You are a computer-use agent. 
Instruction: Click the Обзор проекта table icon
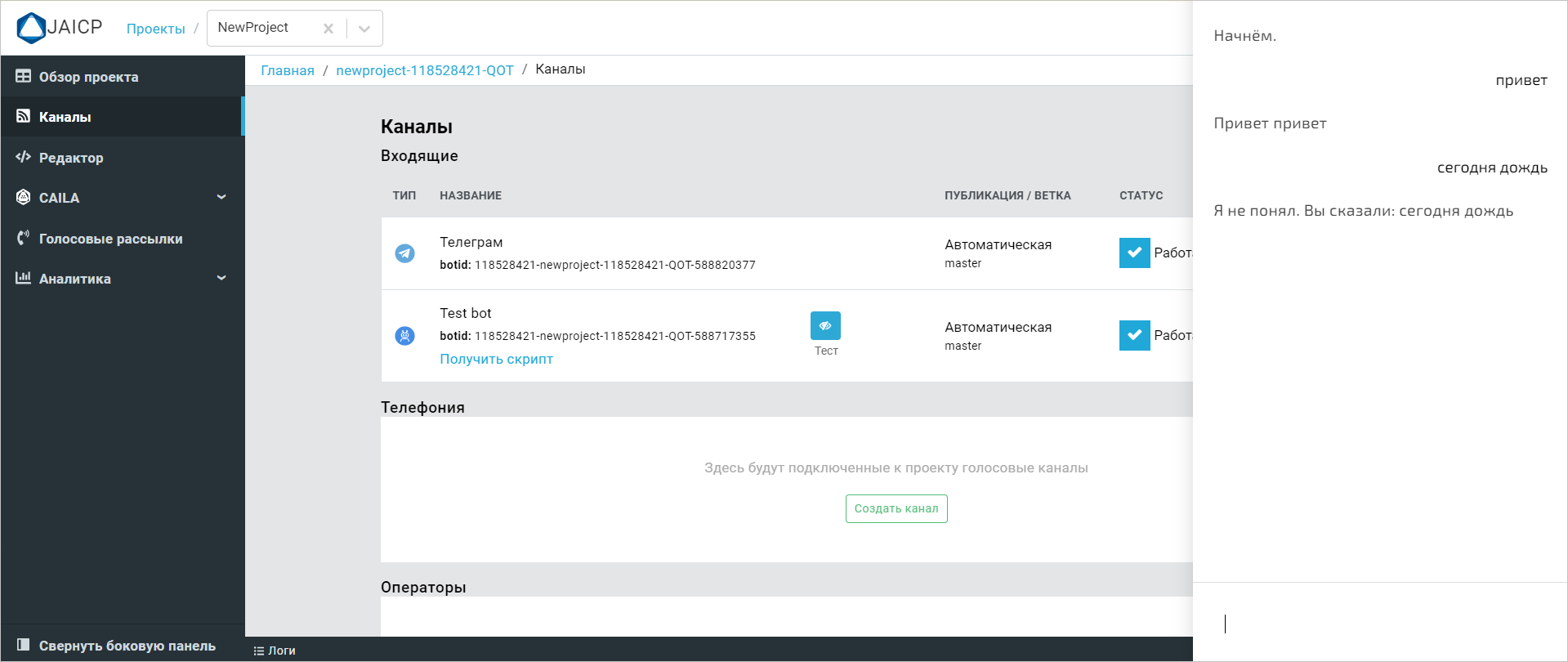(x=23, y=76)
